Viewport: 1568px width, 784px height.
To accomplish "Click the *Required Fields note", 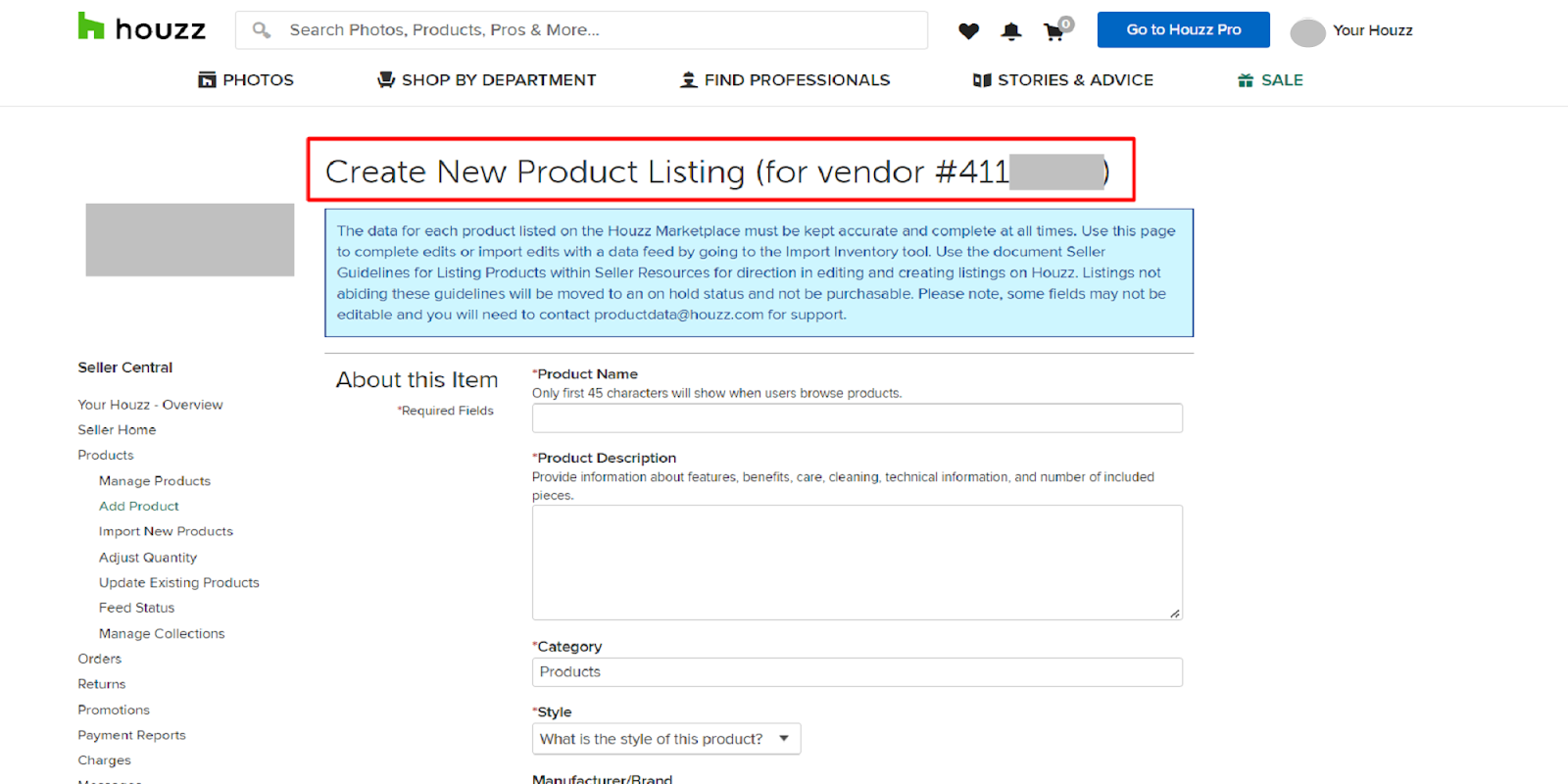I will [x=446, y=411].
